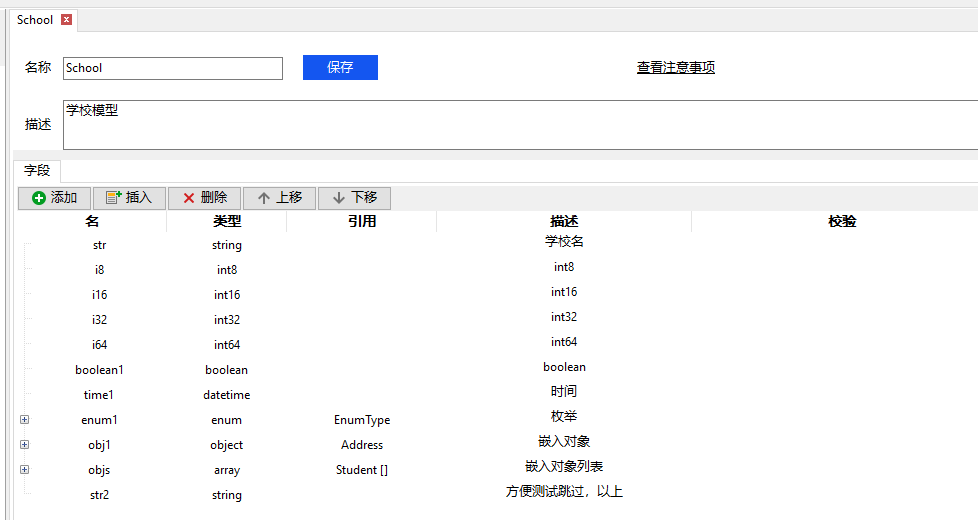Save the model with 保存 button
The height and width of the screenshot is (520, 978).
coord(341,67)
